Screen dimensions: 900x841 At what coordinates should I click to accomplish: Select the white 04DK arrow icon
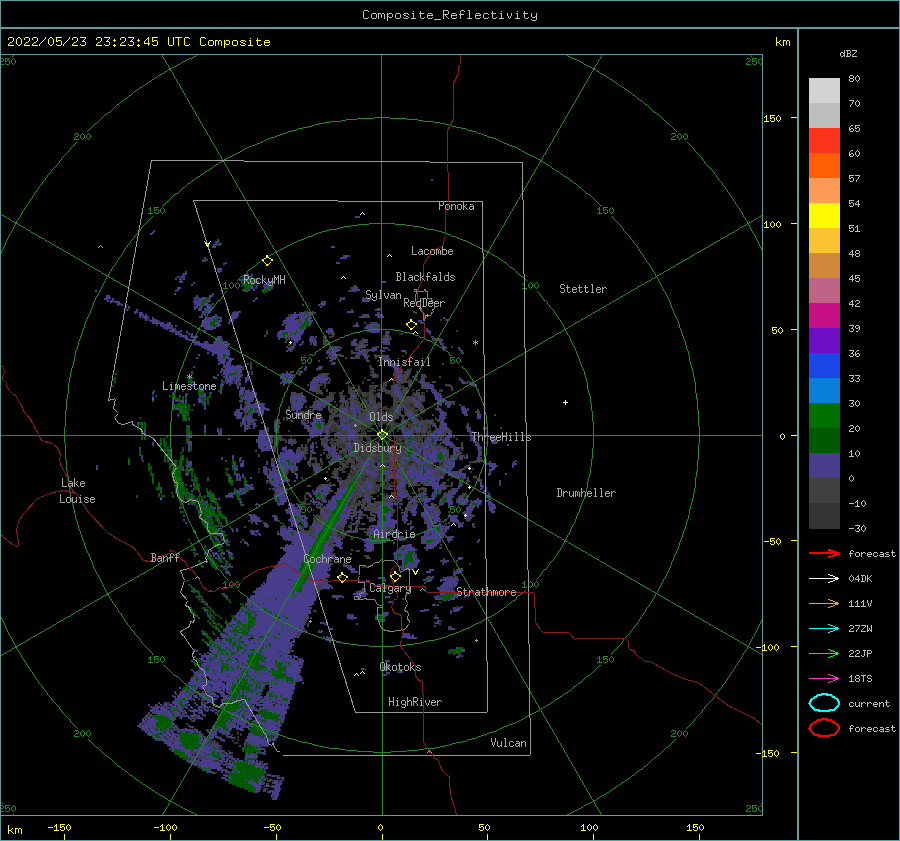point(824,578)
